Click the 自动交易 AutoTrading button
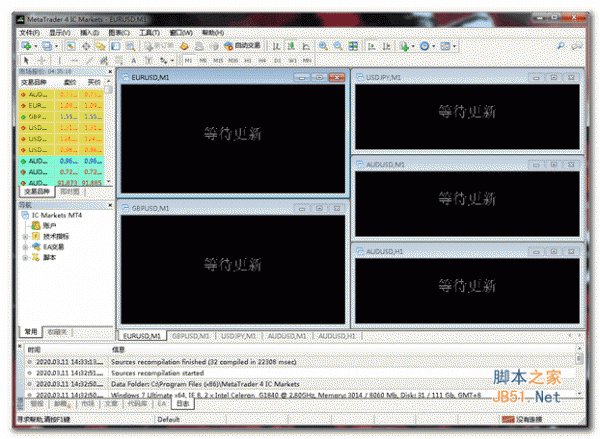600x439 pixels. (x=242, y=46)
